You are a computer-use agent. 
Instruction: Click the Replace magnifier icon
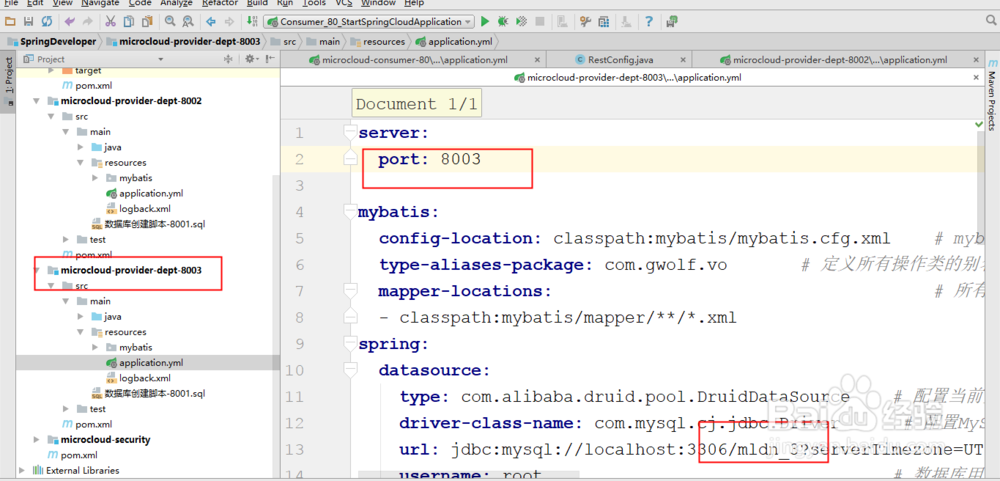188,22
